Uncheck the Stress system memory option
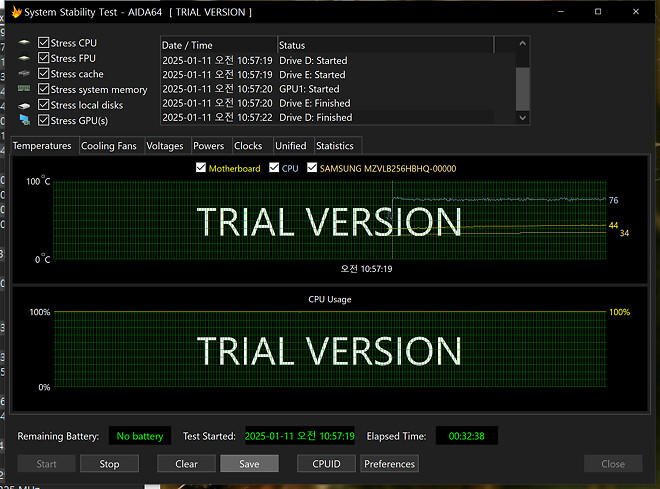Viewport: 660px width, 489px height. 43,90
